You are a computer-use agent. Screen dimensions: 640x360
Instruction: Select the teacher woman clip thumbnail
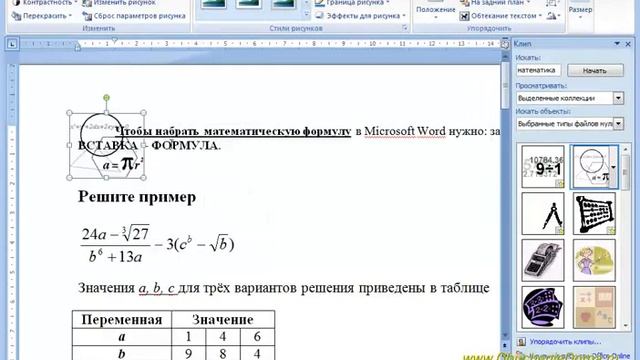(x=594, y=260)
